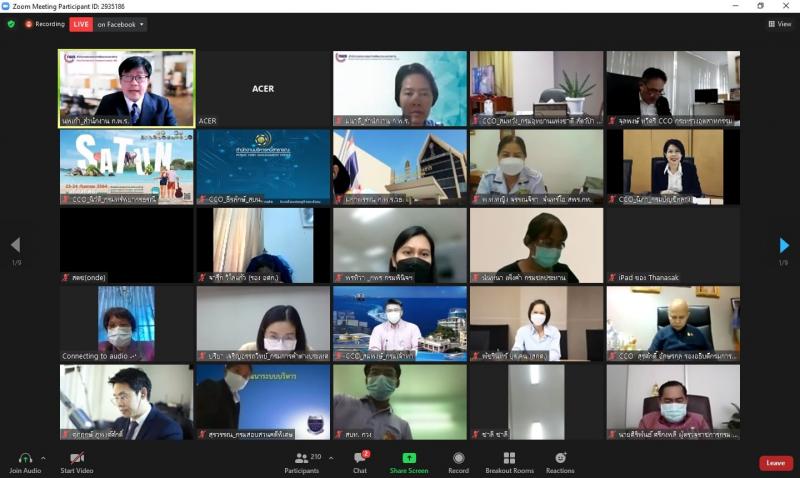This screenshot has height=478, width=800.
Task: Minimize the Zoom window
Action: point(735,6)
